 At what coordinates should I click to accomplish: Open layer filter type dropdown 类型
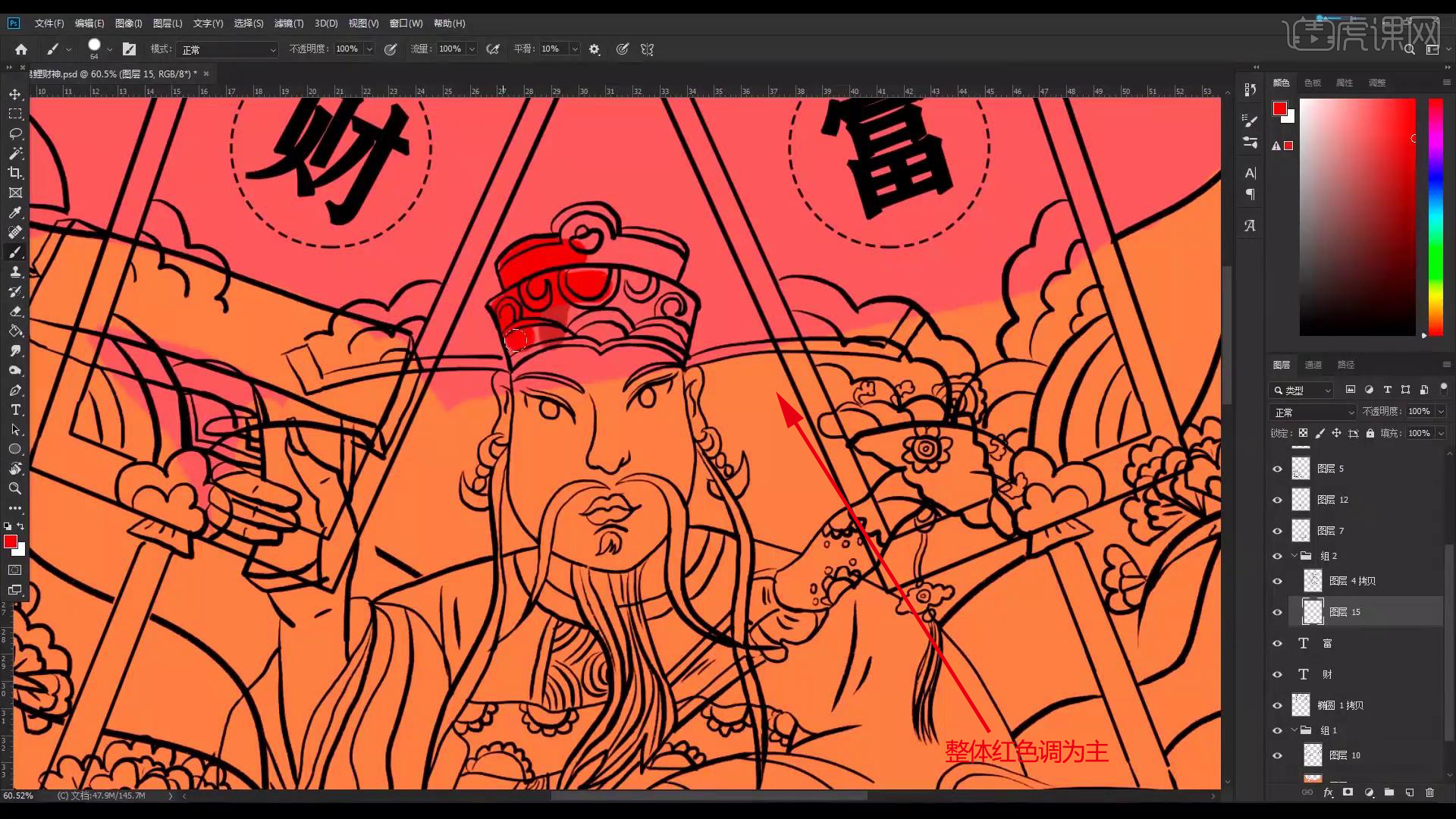(x=1301, y=390)
